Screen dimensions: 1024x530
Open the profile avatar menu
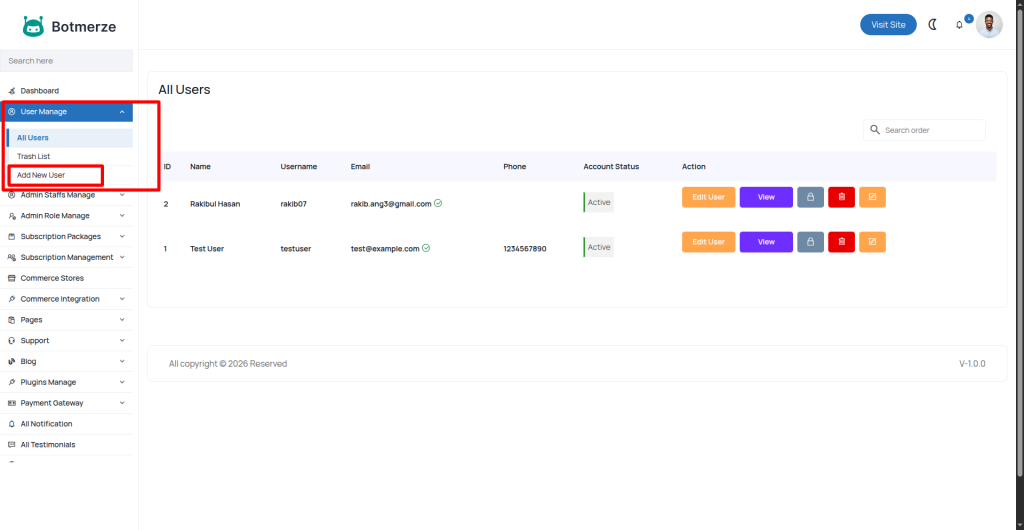point(989,25)
